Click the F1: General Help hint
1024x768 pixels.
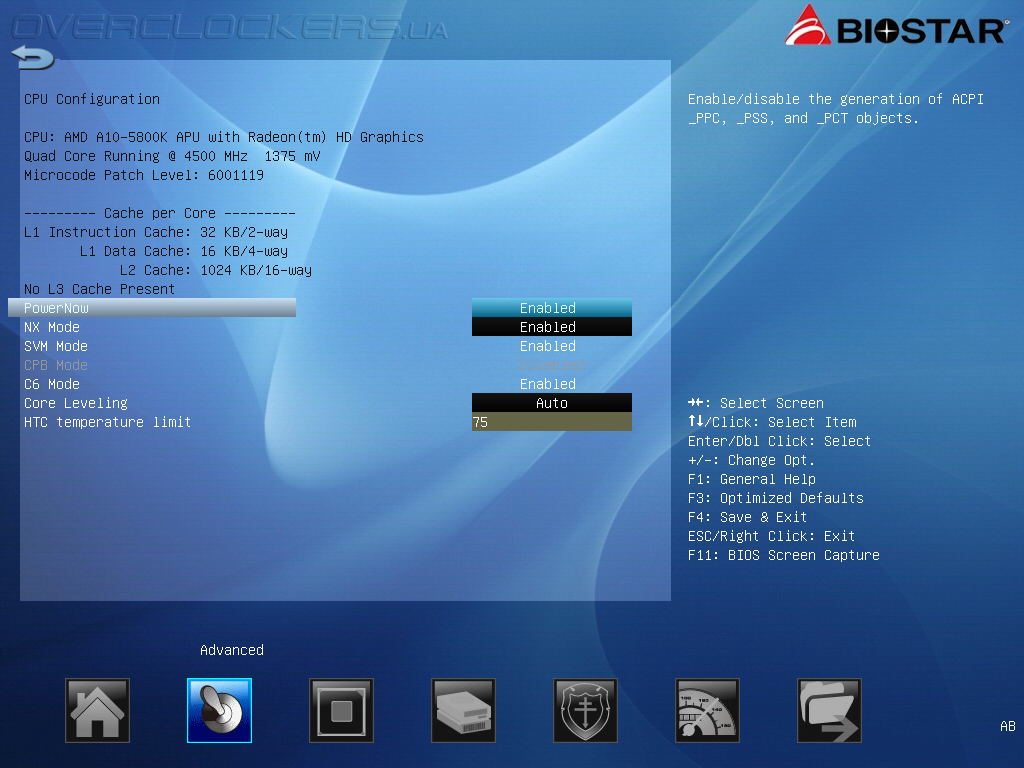click(752, 479)
